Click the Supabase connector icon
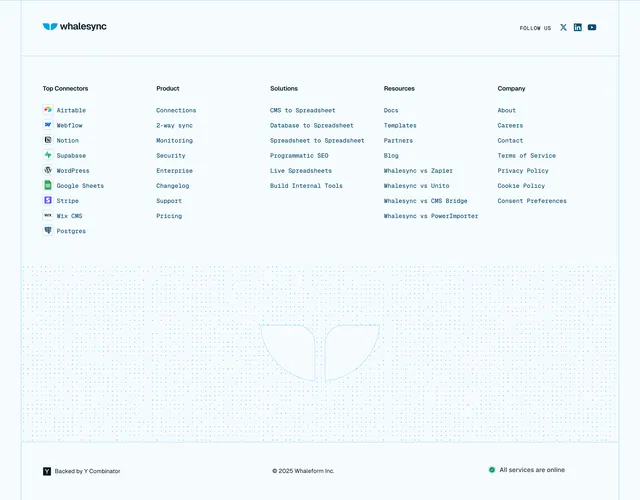This screenshot has height=500, width=640. coord(48,155)
